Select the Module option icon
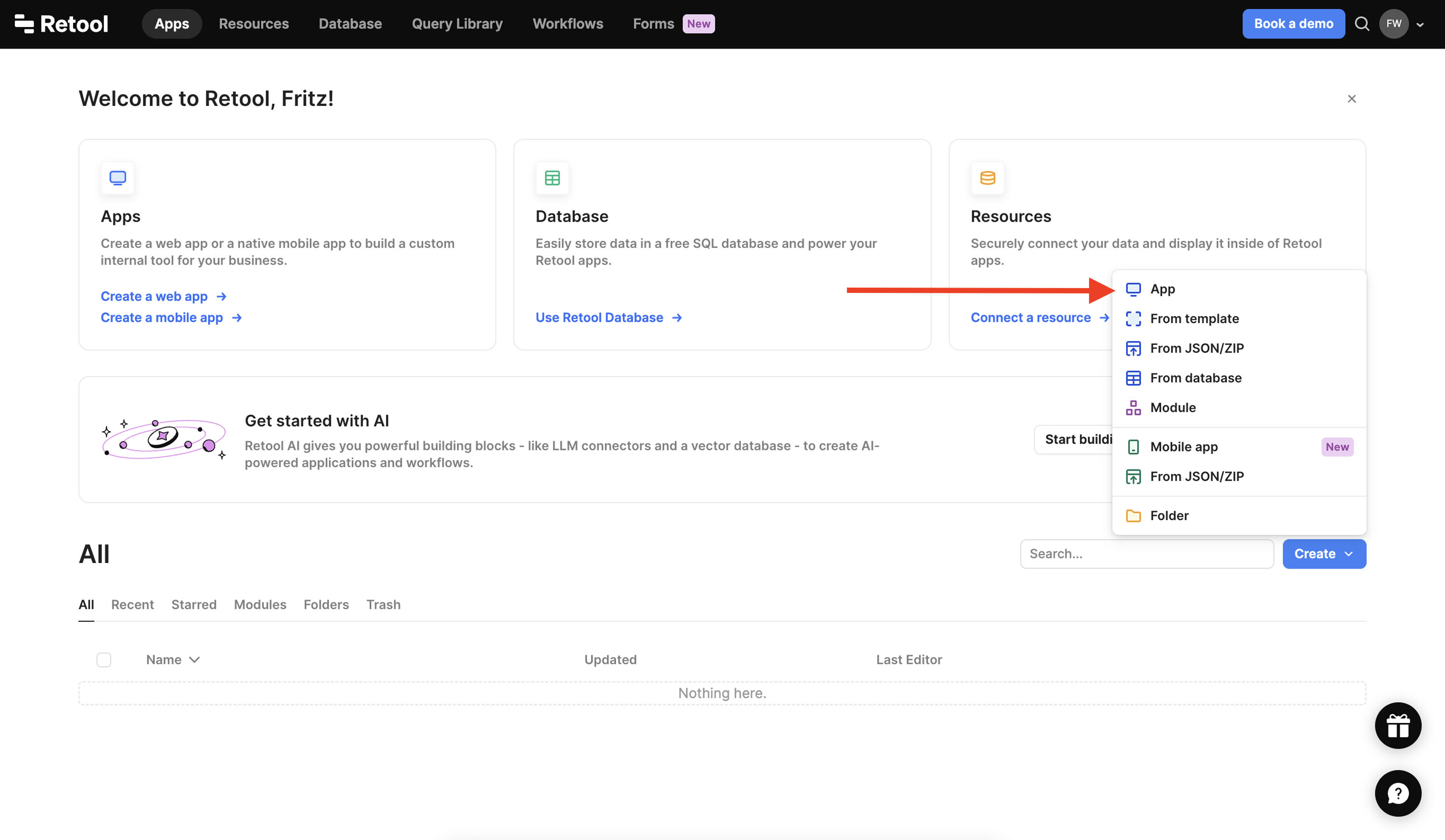The image size is (1445, 840). coord(1133,407)
